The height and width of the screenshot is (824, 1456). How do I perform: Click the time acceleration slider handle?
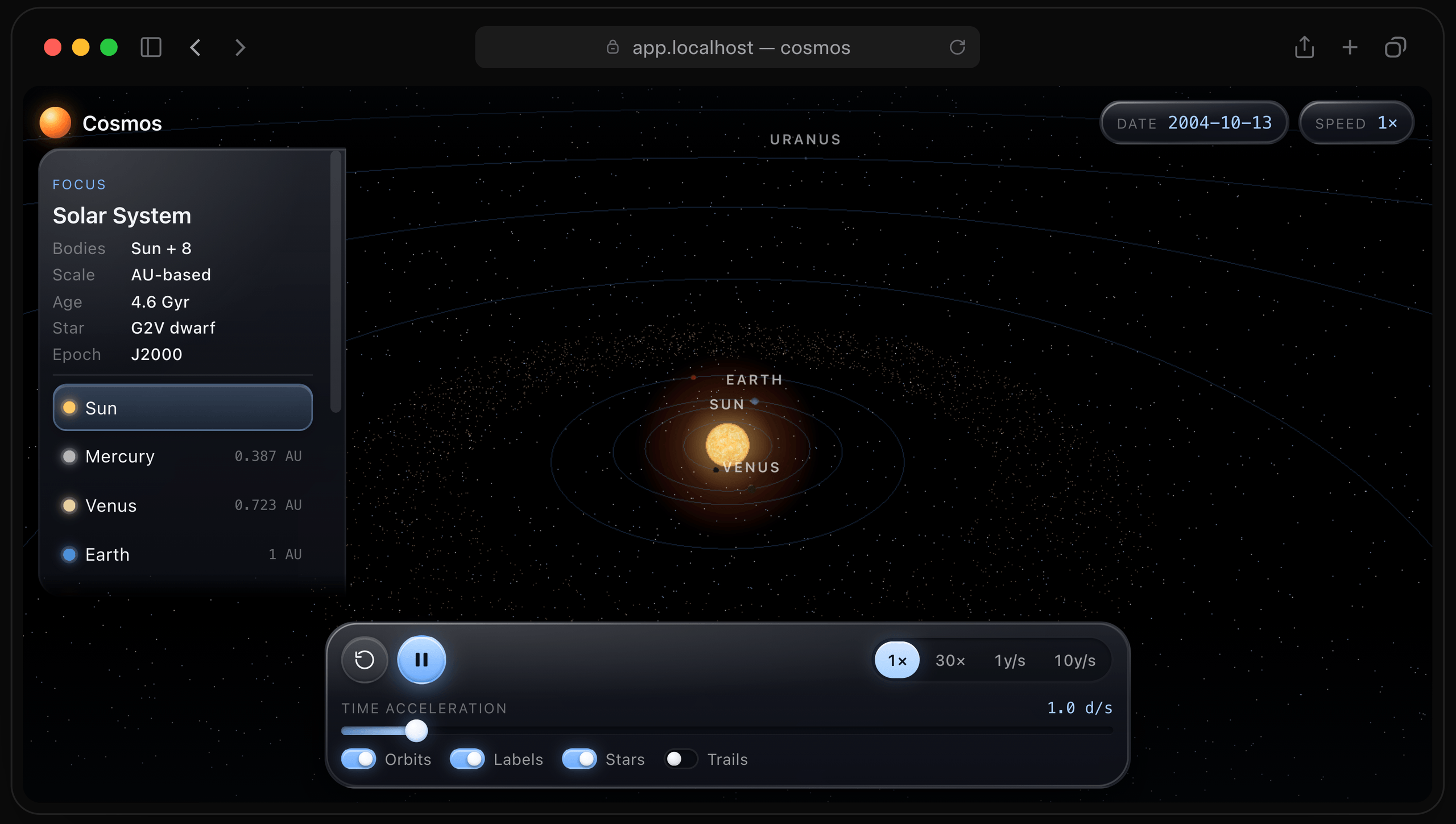click(416, 731)
